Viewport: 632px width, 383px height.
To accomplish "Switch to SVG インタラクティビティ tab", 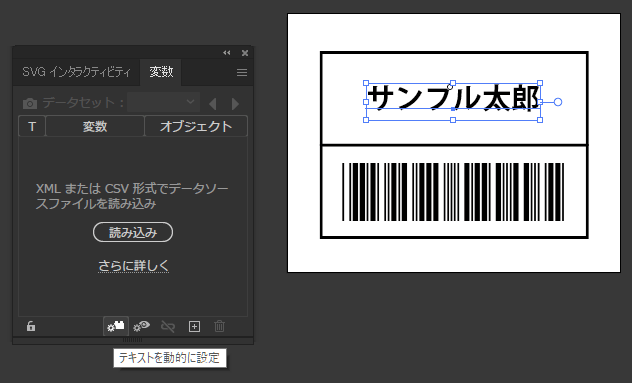I will [x=77, y=72].
